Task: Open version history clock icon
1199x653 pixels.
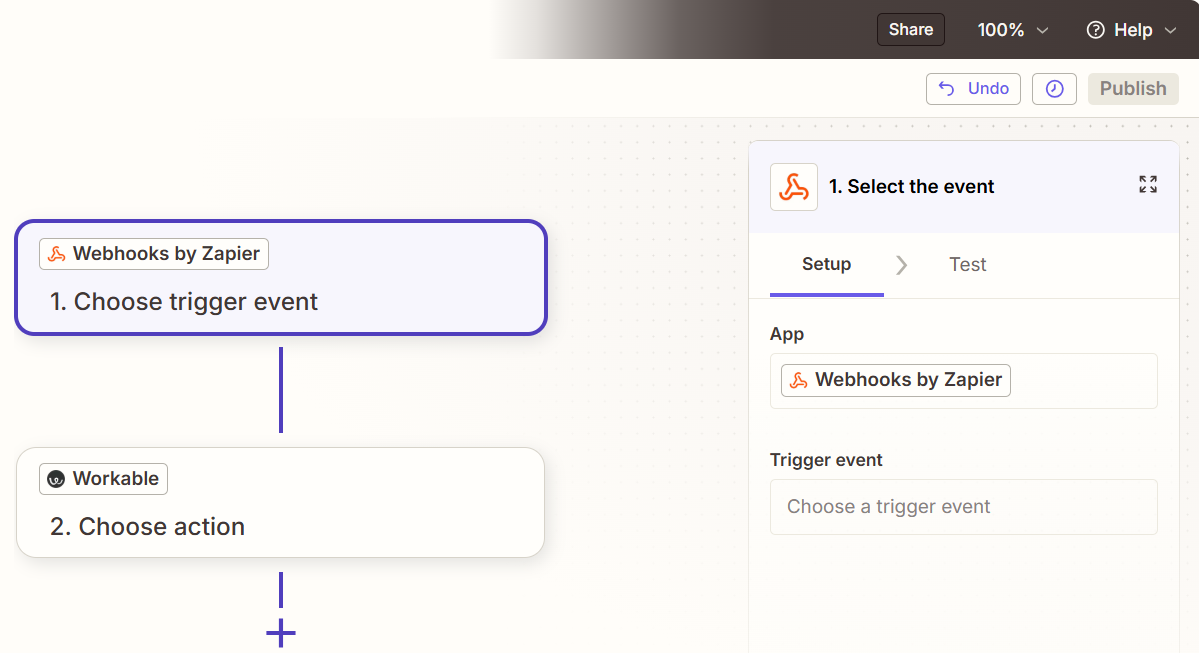Action: 1054,89
